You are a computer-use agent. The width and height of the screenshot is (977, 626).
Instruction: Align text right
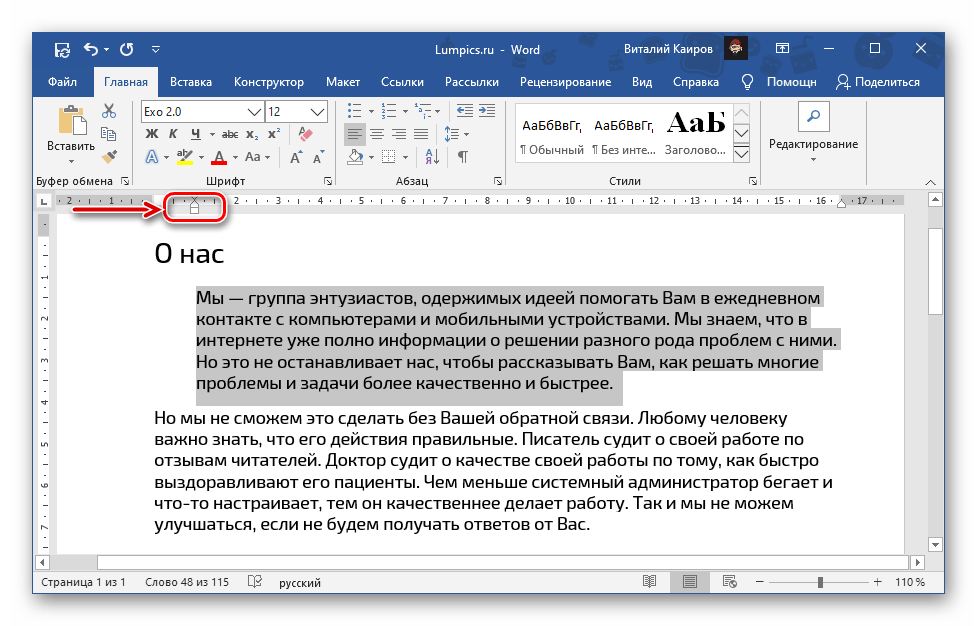(x=399, y=134)
